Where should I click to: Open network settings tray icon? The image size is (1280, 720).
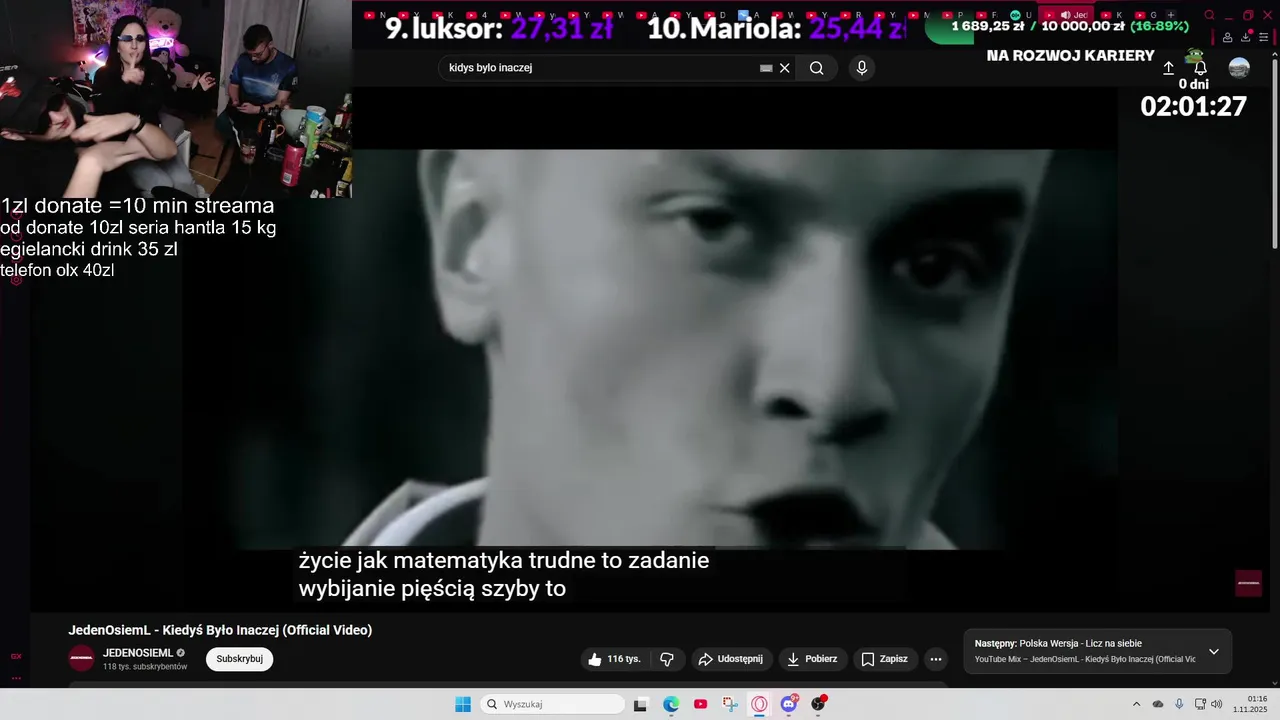coord(1200,704)
